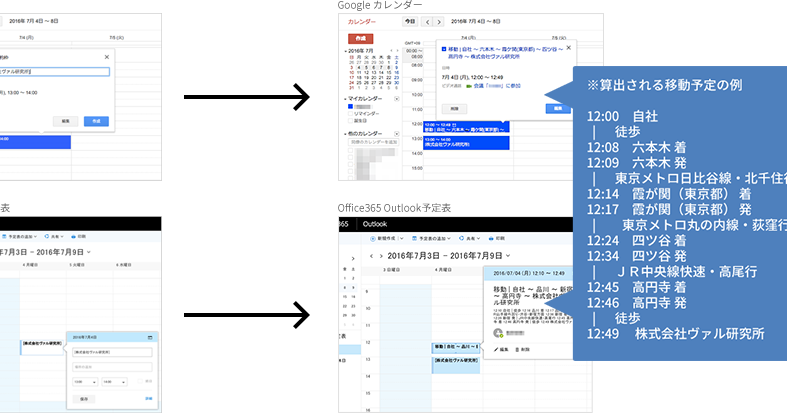Go to previous week in Google Calendar header
The width and height of the screenshot is (787, 413).
(x=427, y=22)
